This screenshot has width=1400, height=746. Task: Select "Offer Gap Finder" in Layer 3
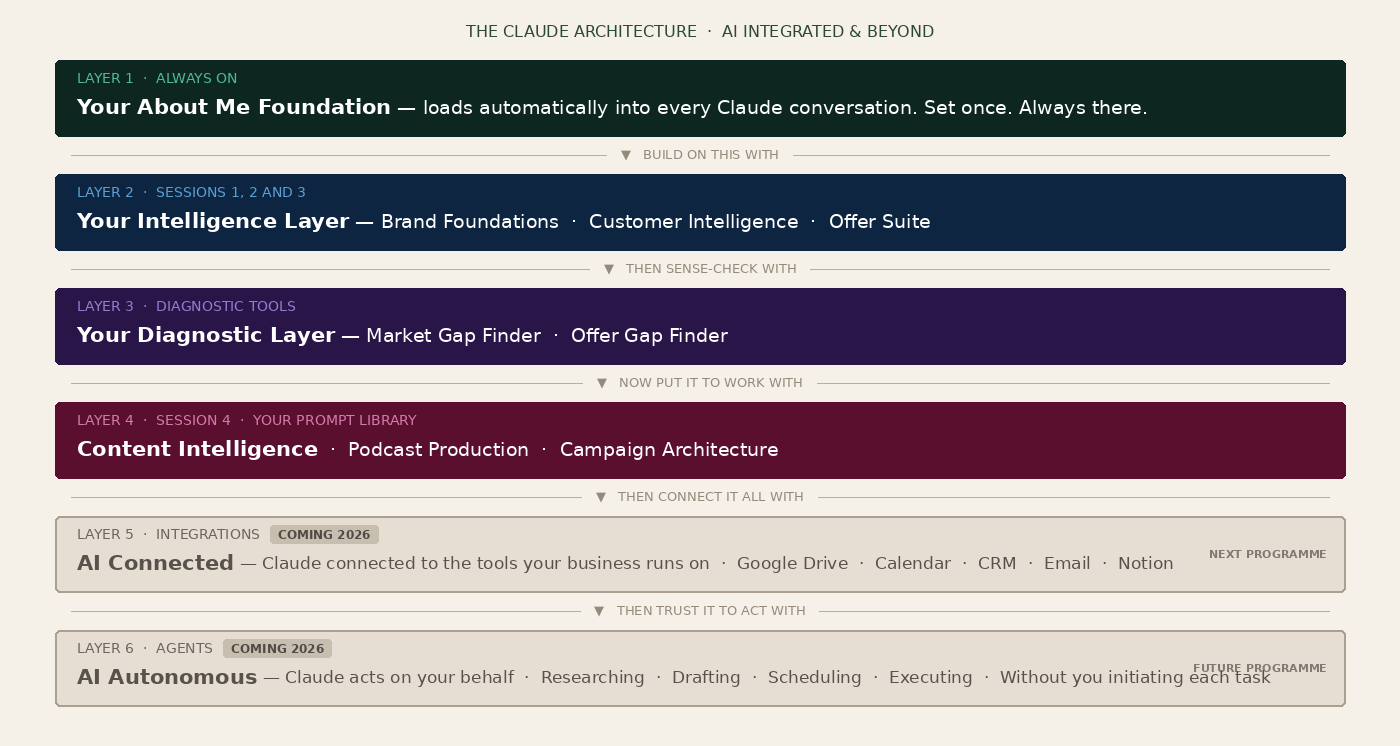[x=649, y=336]
